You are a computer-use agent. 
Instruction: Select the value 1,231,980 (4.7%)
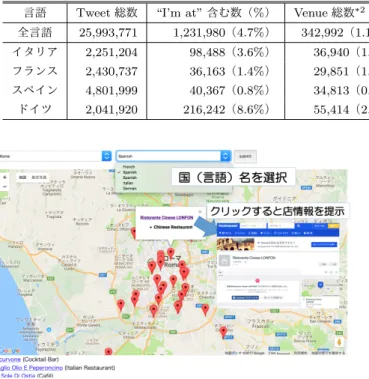coord(221,33)
